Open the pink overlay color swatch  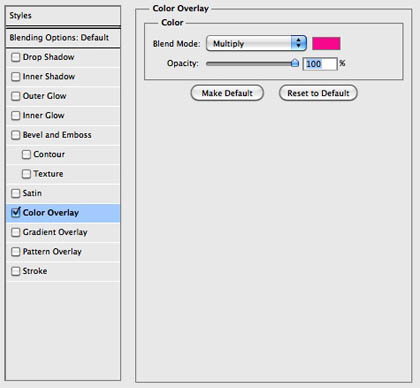[x=326, y=43]
